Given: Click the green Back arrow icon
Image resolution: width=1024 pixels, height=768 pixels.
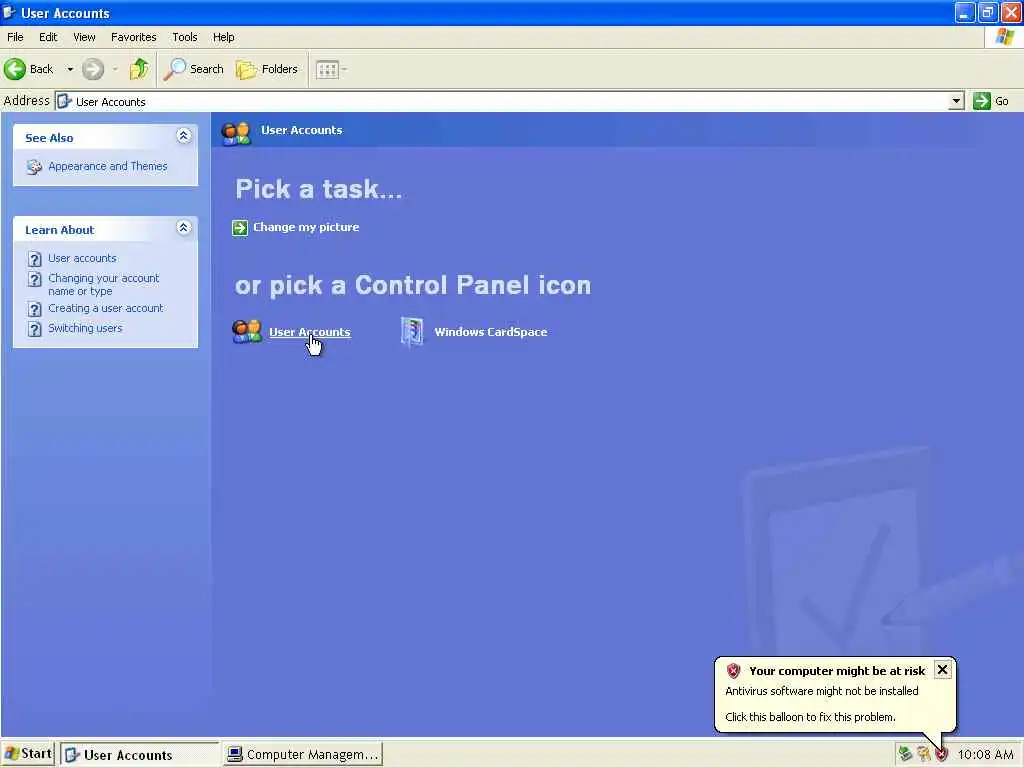Looking at the screenshot, I should tap(15, 69).
